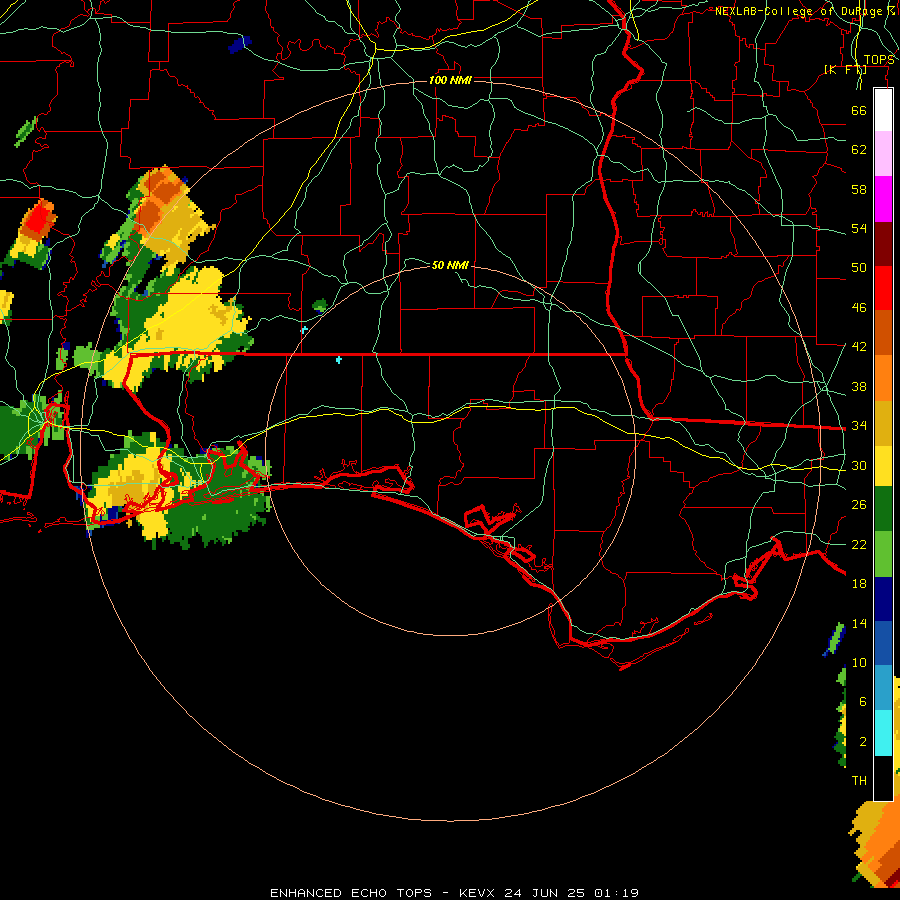The width and height of the screenshot is (900, 900).
Task: Click the 18 legend value
Action: point(859,583)
